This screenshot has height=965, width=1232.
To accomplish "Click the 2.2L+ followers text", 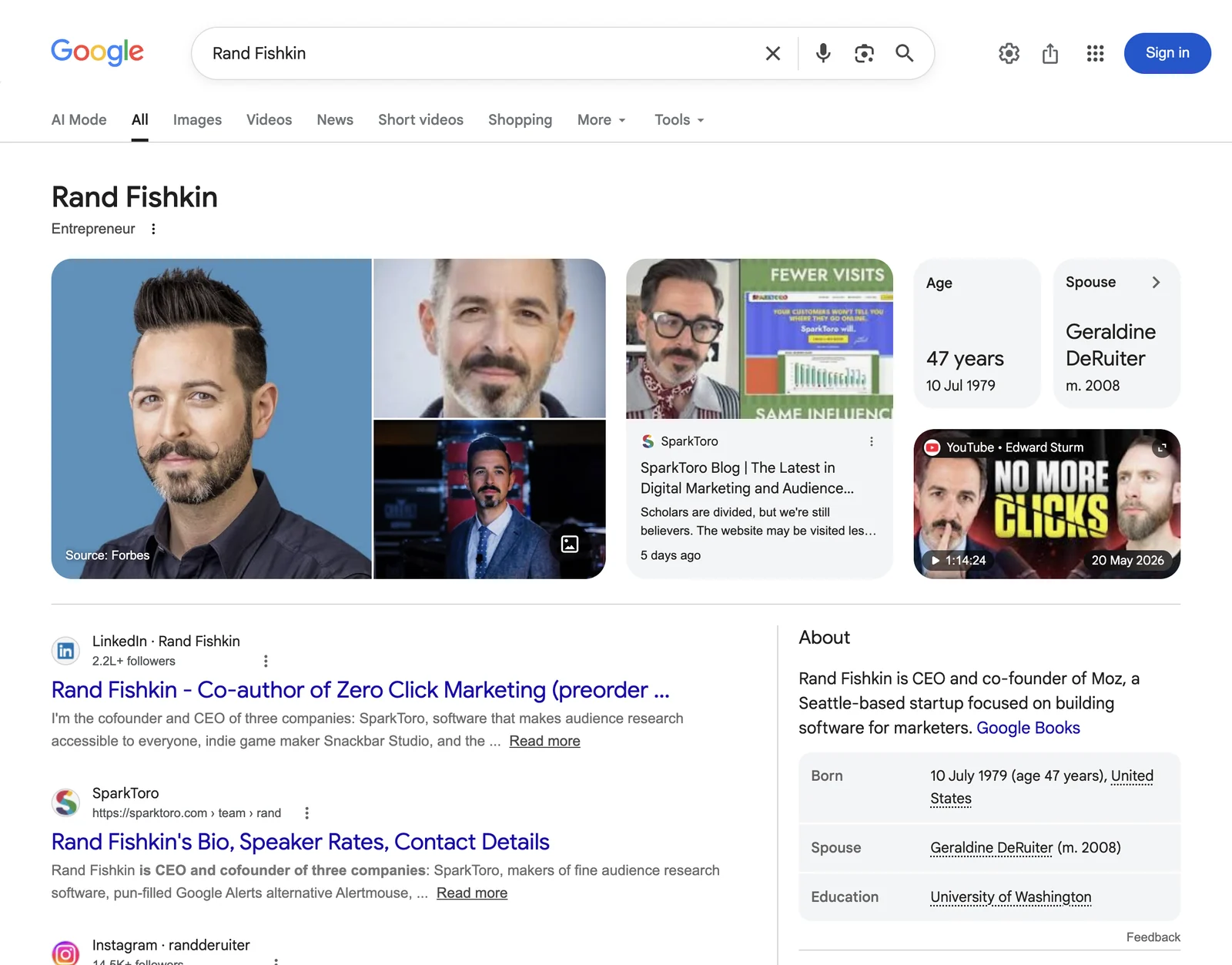I will tap(134, 661).
